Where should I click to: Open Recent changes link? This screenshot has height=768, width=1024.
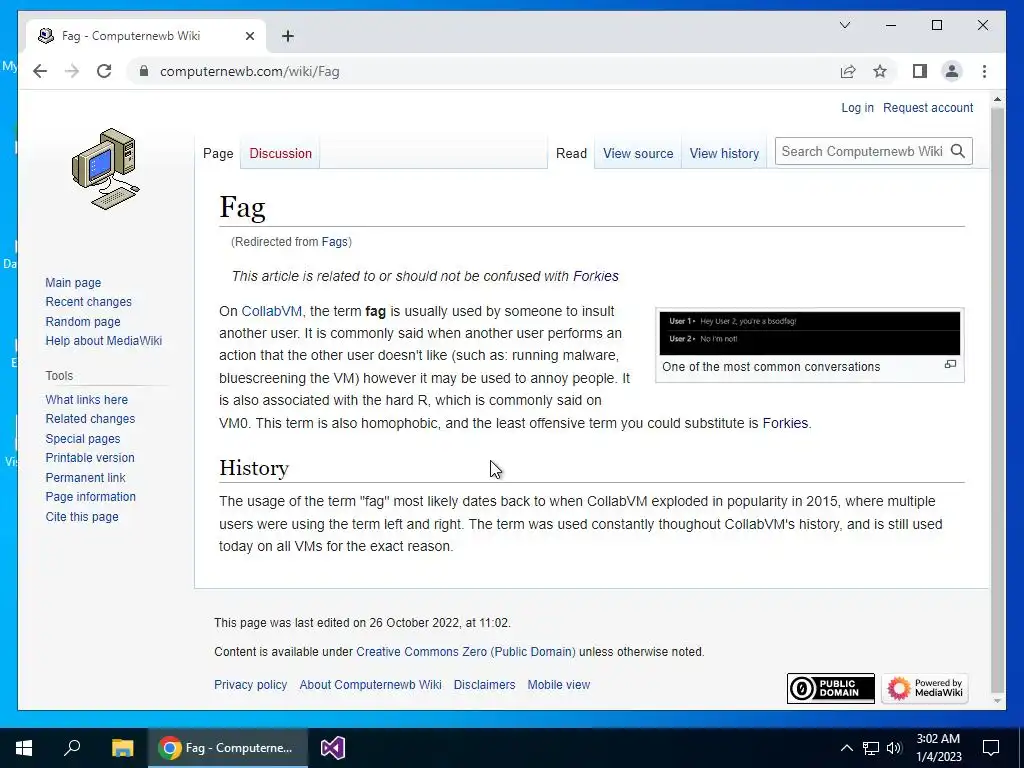(x=88, y=302)
